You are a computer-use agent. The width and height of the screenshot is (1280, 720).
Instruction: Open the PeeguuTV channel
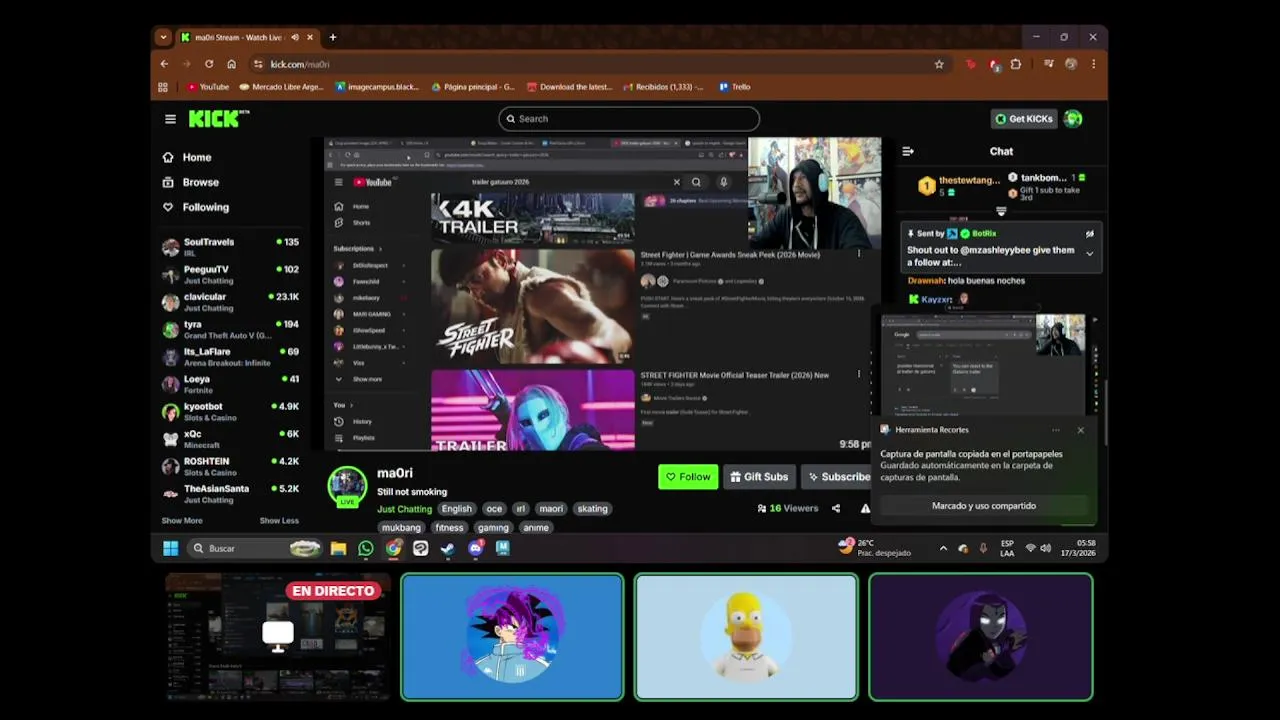pyautogui.click(x=231, y=274)
